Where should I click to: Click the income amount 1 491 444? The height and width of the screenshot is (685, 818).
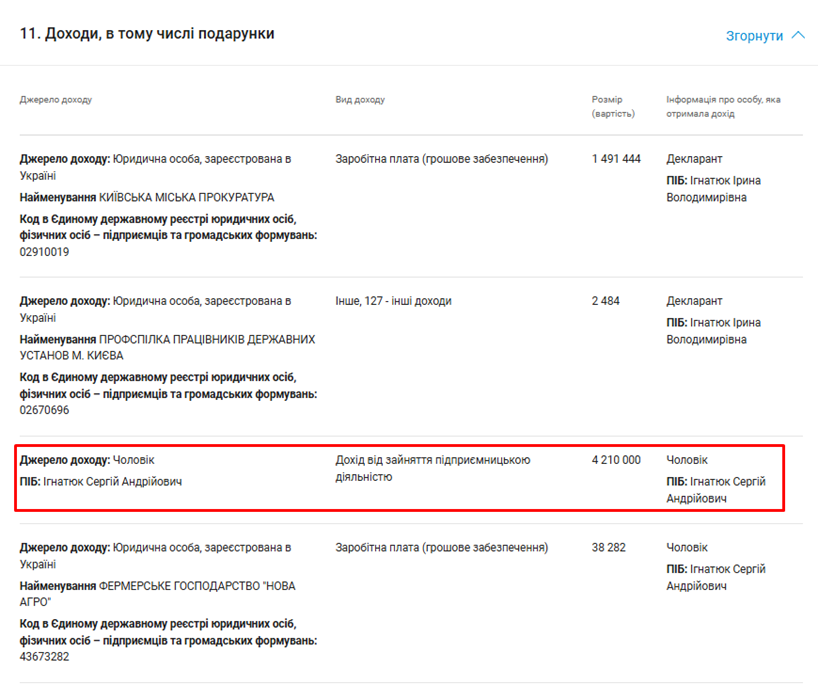[616, 159]
